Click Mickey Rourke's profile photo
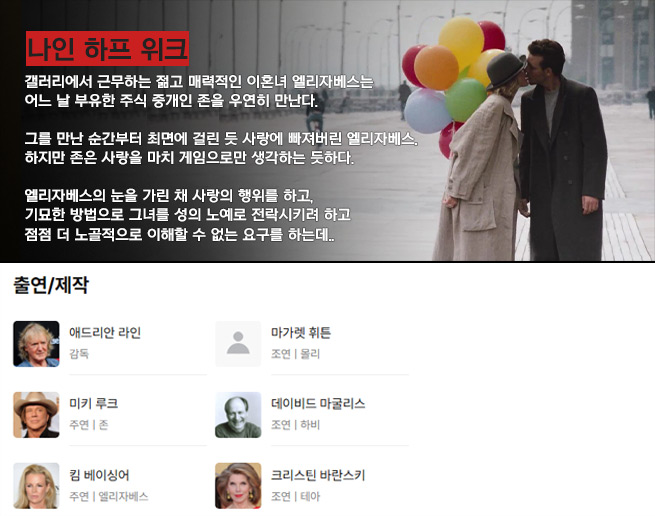 36,415
